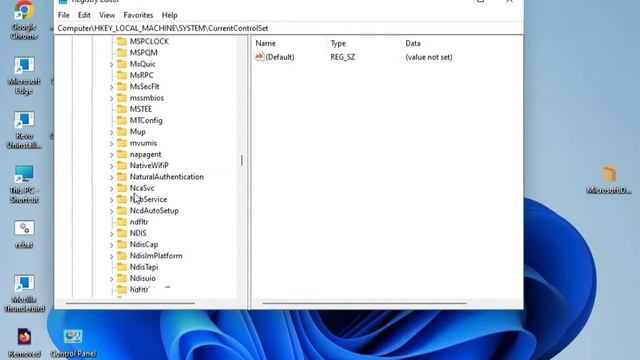Select the NaturalAuthentication folder icon
The height and width of the screenshot is (360, 640).
[x=122, y=177]
